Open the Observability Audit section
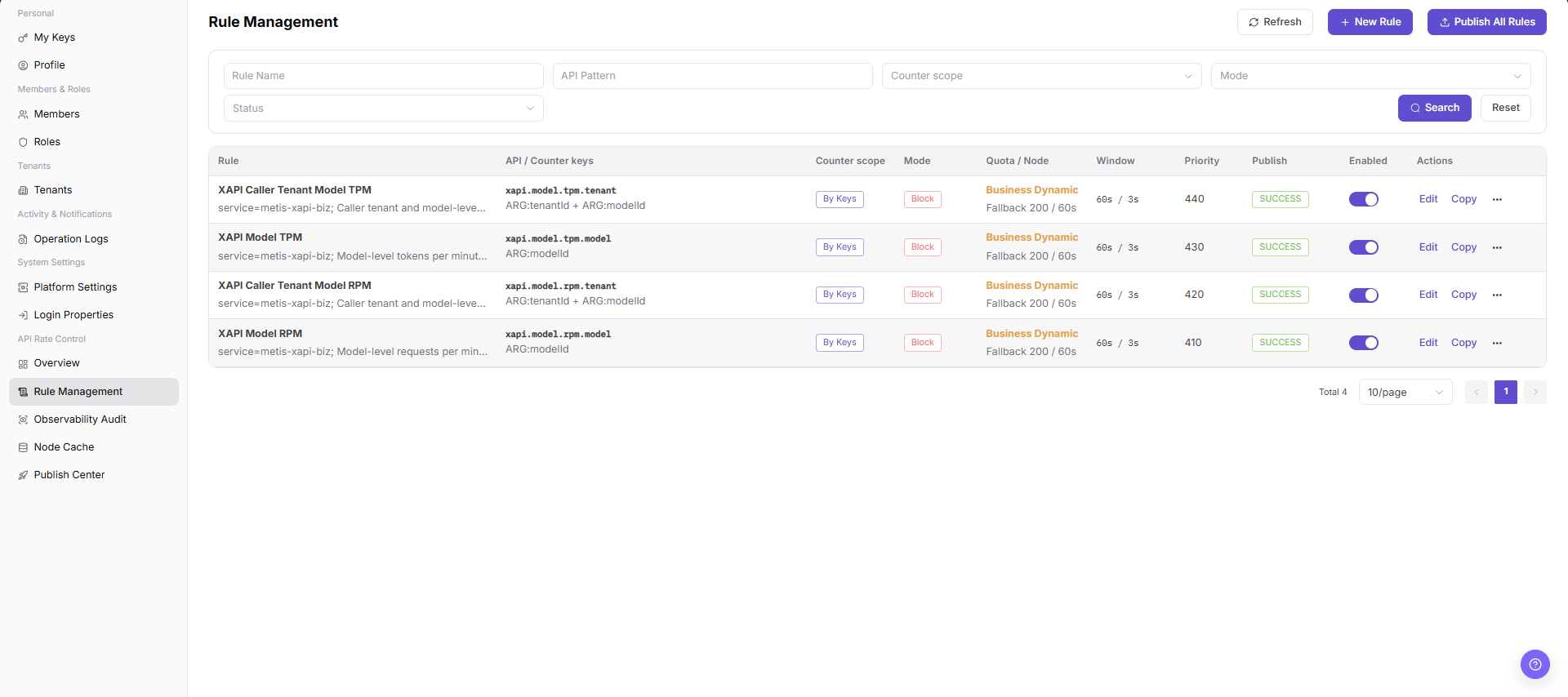This screenshot has width=1568, height=697. [93, 420]
